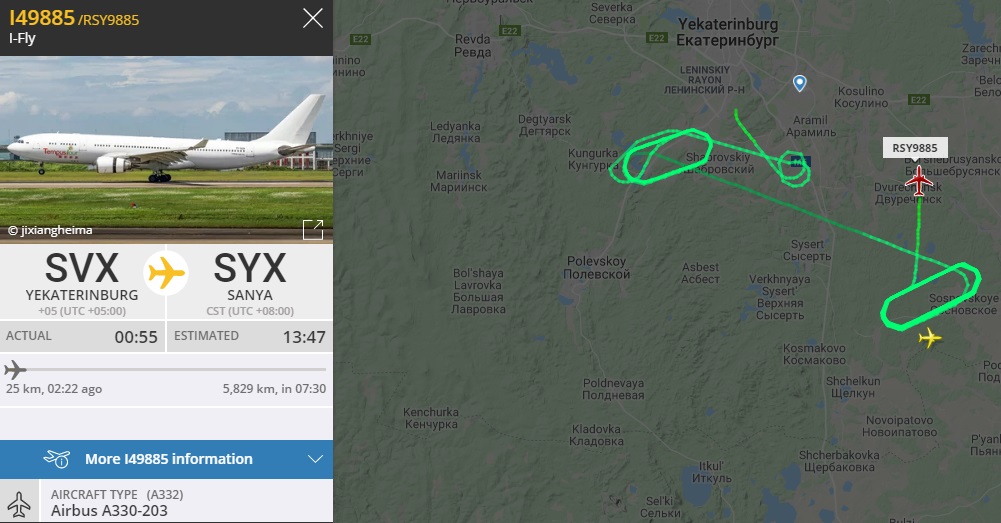
Task: Click the I49885 flight number heading
Action: click(42, 18)
